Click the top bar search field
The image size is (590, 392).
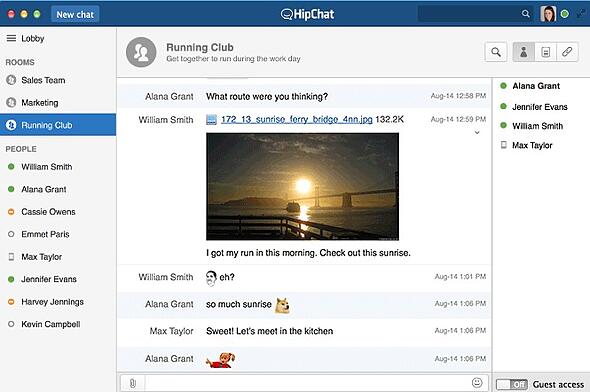(476, 14)
